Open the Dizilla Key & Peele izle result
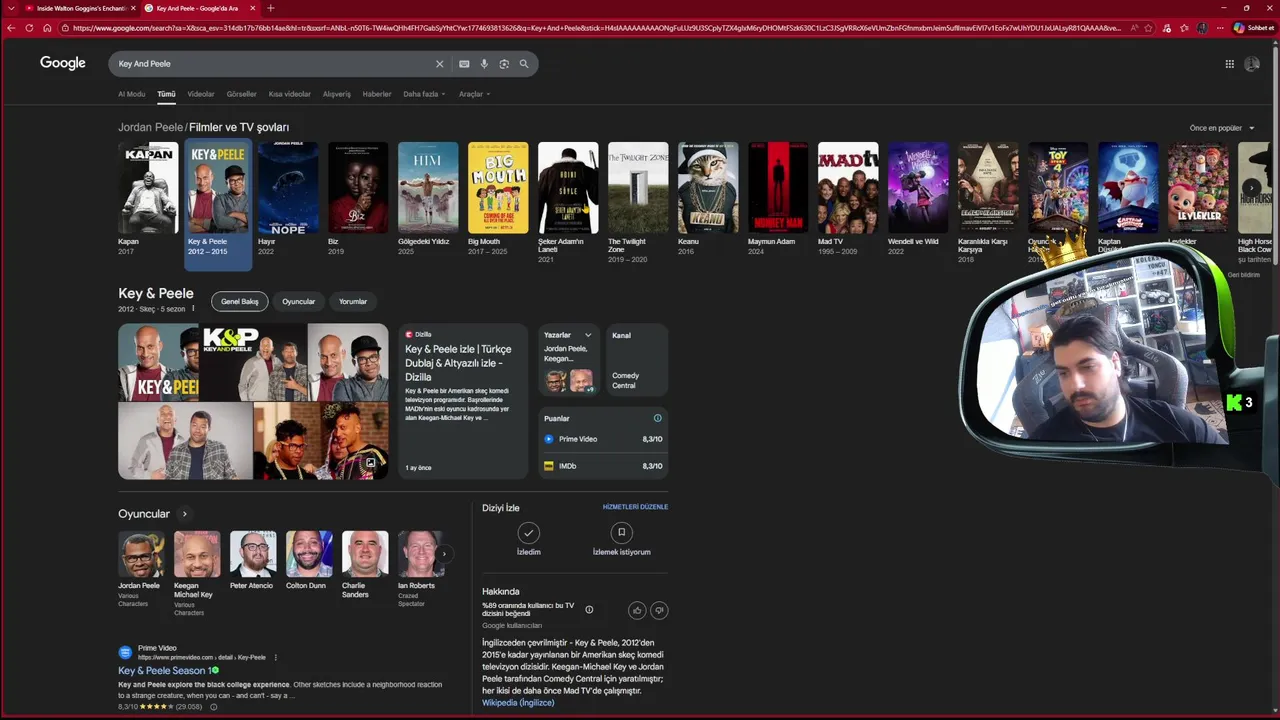Screen dimensions: 1280x720 pos(458,363)
